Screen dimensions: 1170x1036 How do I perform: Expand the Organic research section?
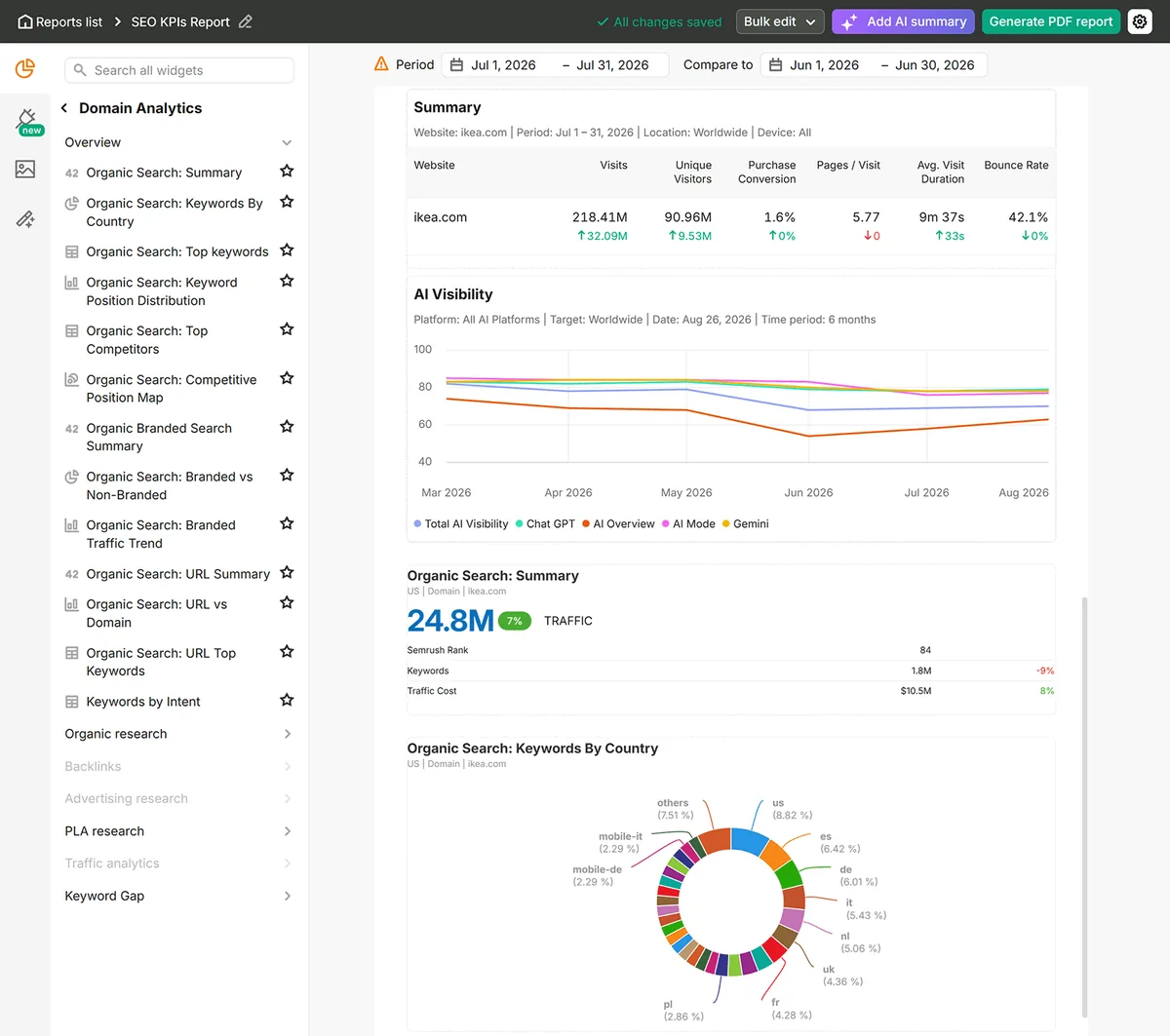click(x=287, y=734)
